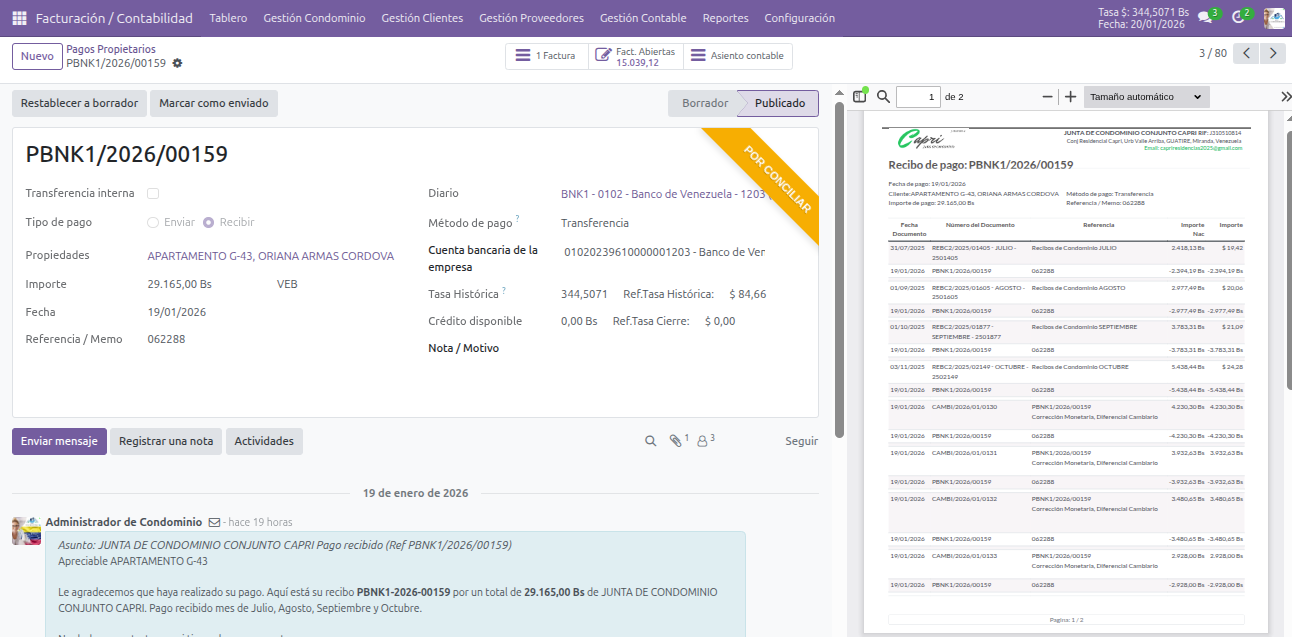Open the Reportes menu
The image size is (1292, 637).
[x=725, y=18]
